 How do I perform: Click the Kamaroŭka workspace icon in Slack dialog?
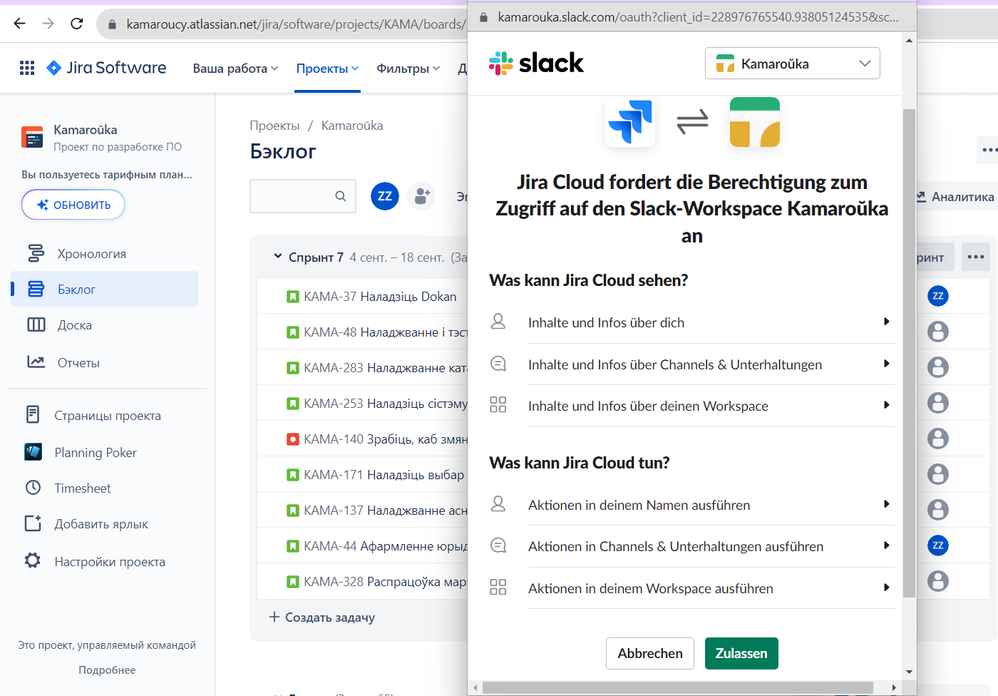755,122
